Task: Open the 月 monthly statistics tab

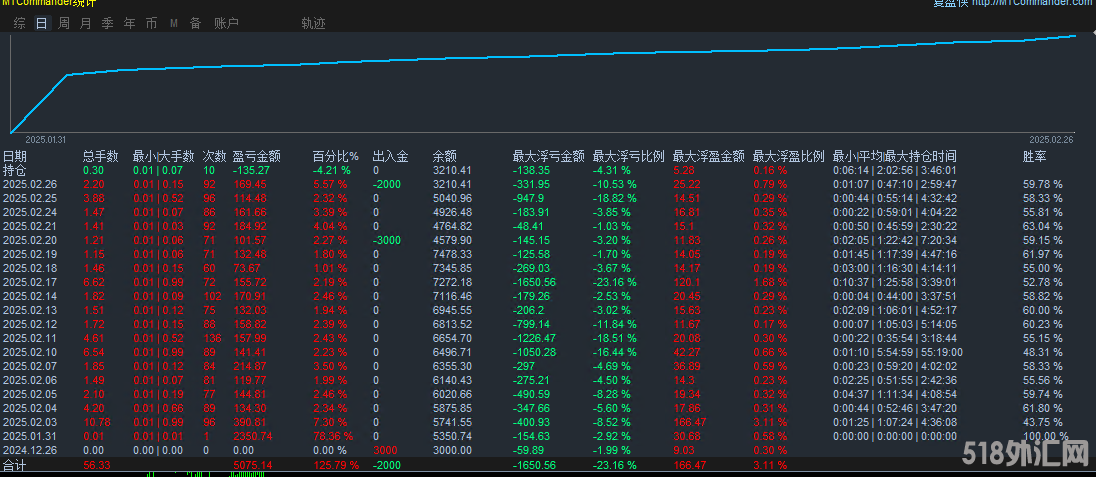Action: click(85, 23)
